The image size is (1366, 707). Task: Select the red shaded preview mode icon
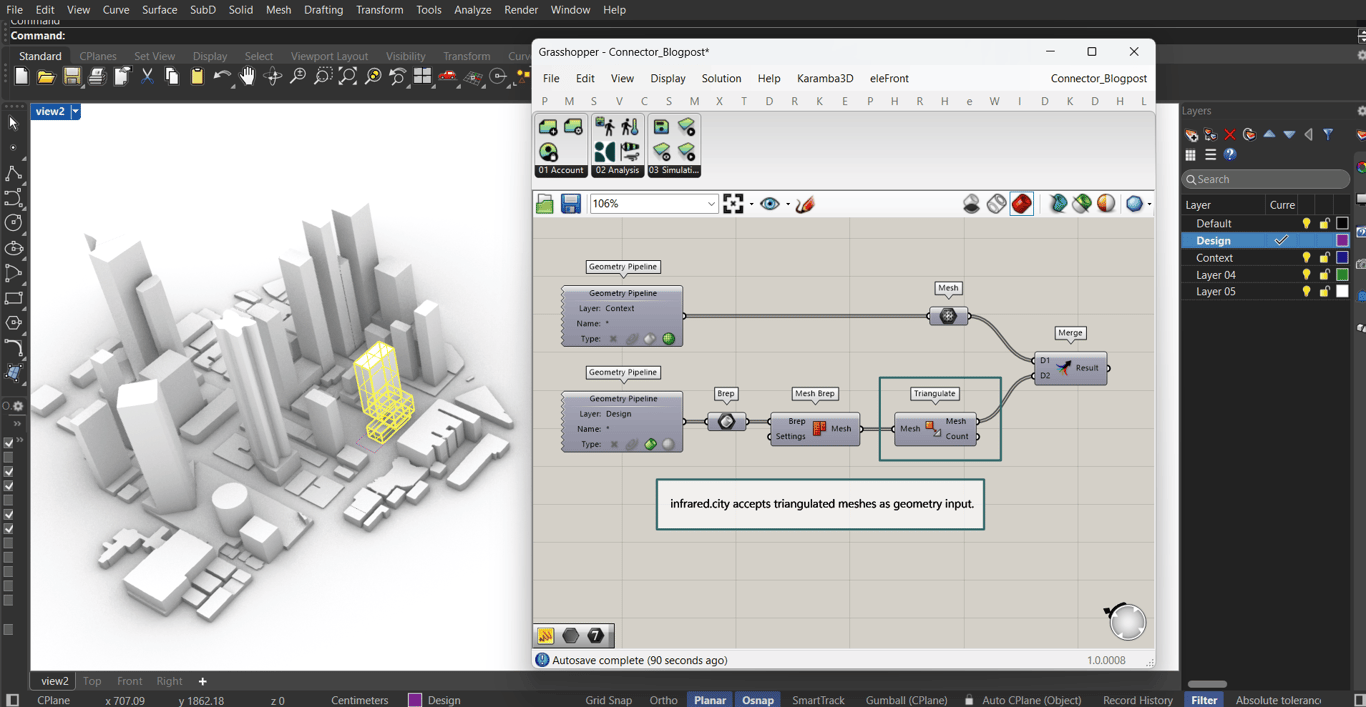pos(1021,204)
